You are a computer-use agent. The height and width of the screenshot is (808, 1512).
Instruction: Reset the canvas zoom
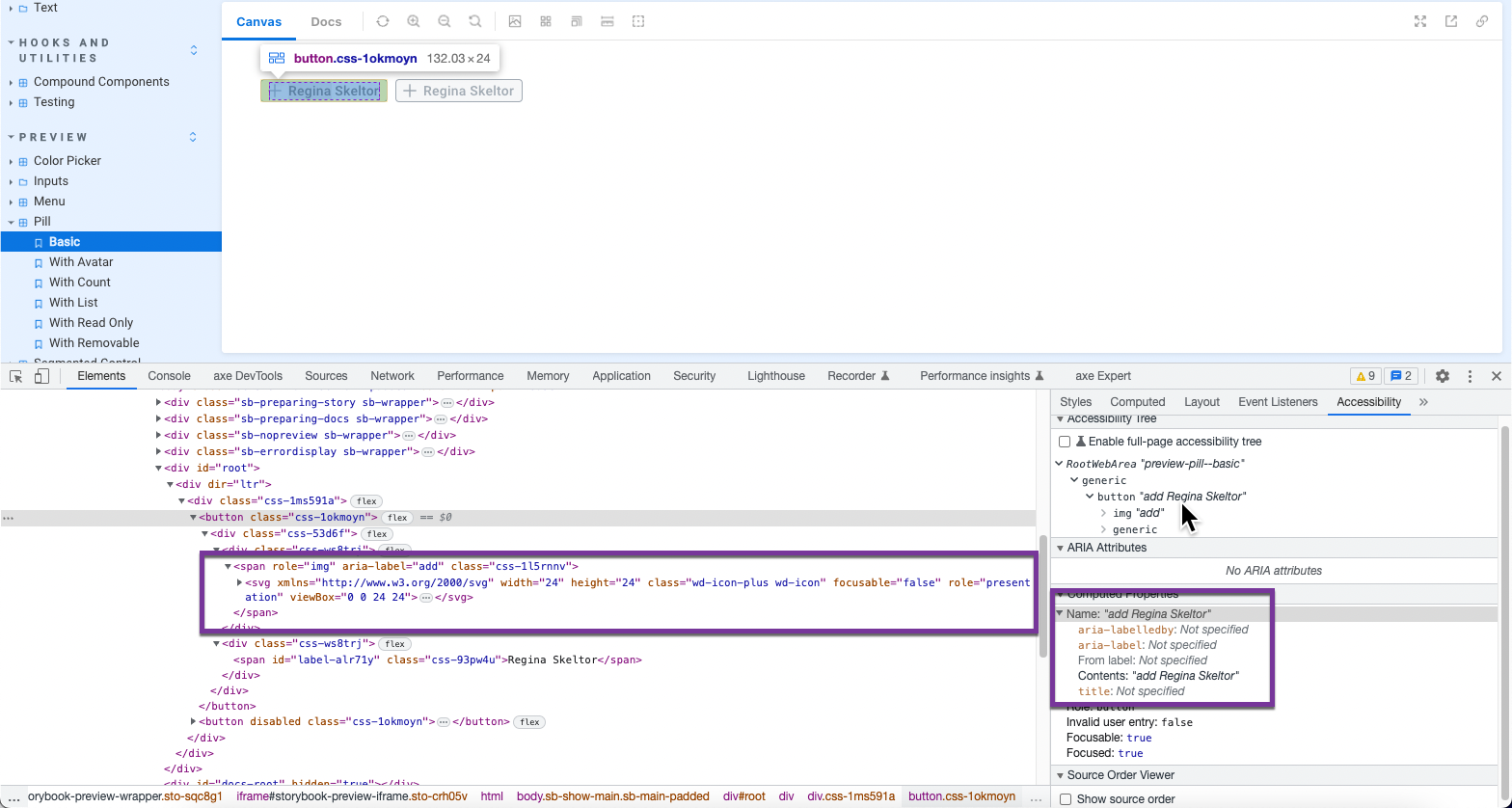475,21
